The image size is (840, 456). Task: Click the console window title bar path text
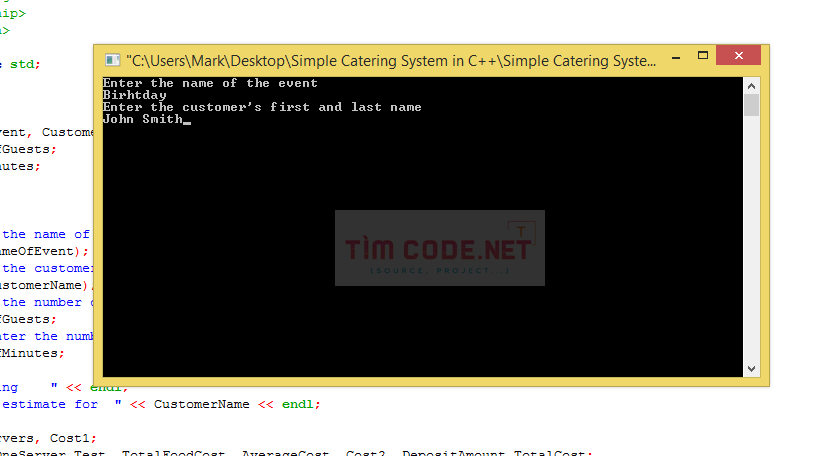pos(391,61)
